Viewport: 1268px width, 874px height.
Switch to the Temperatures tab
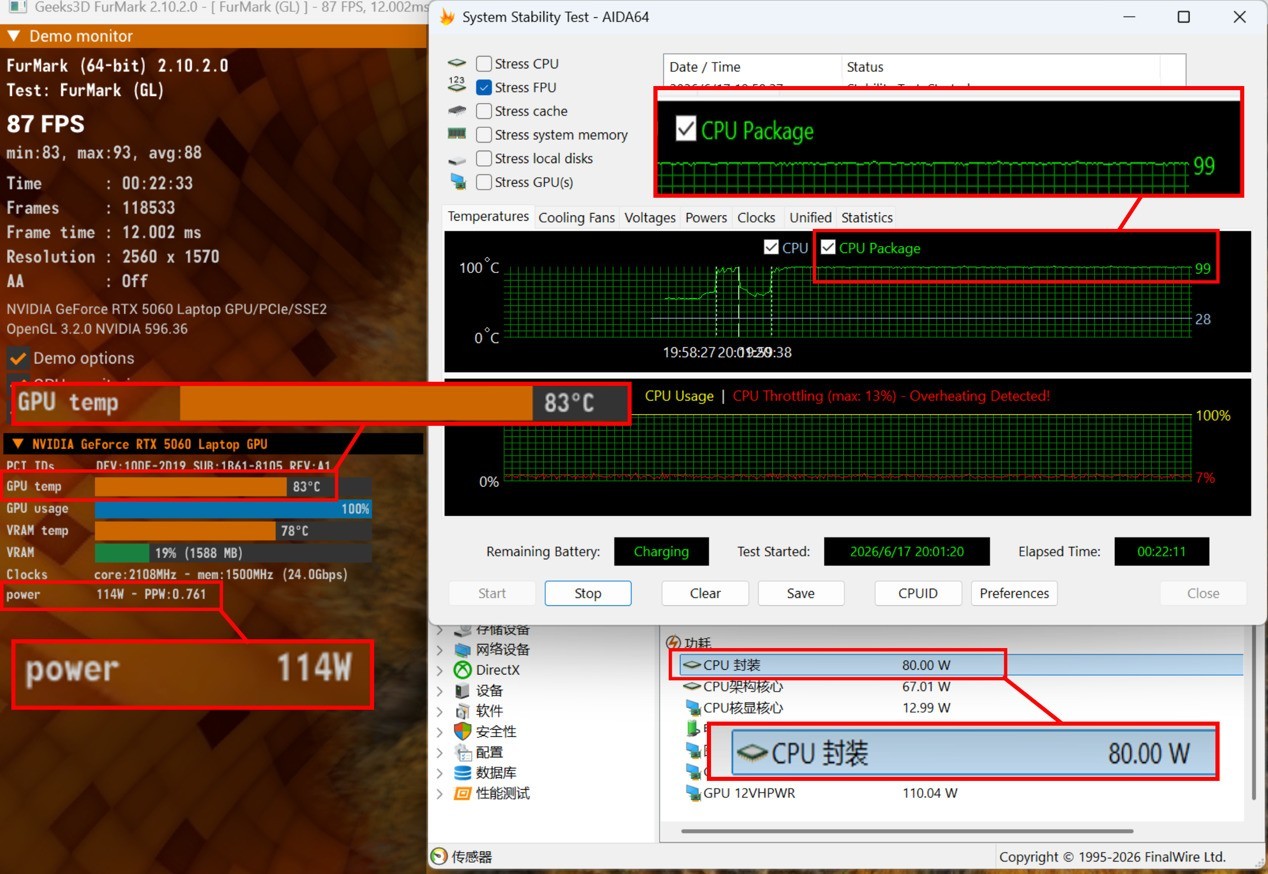point(488,216)
